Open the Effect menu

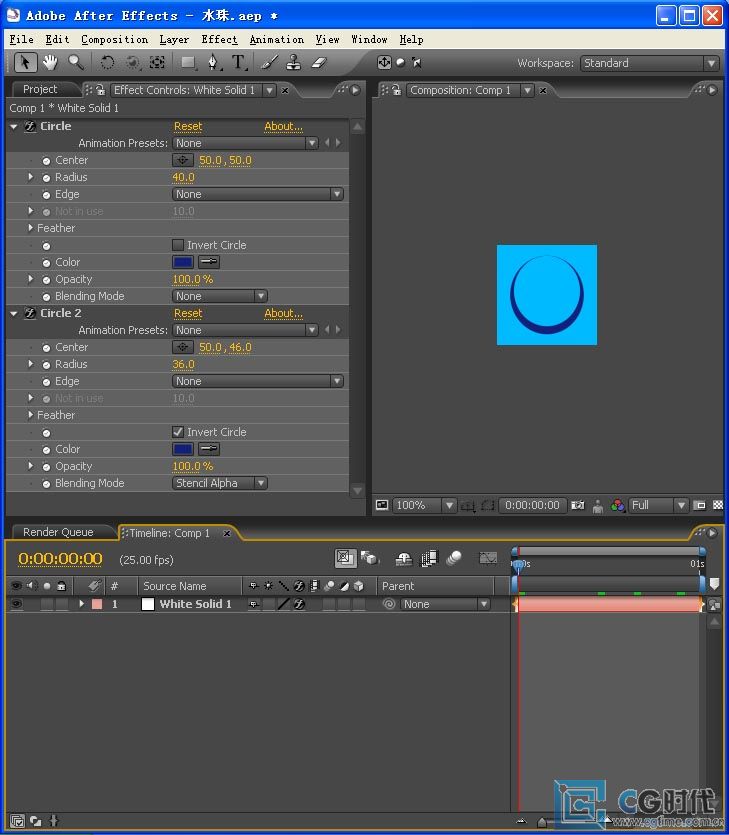[219, 39]
